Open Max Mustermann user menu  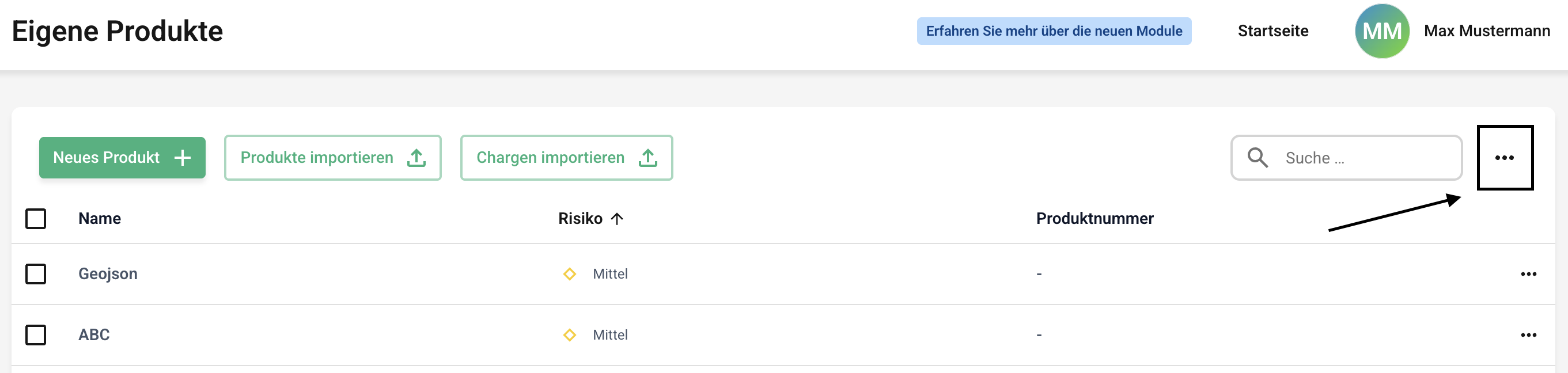click(1486, 31)
